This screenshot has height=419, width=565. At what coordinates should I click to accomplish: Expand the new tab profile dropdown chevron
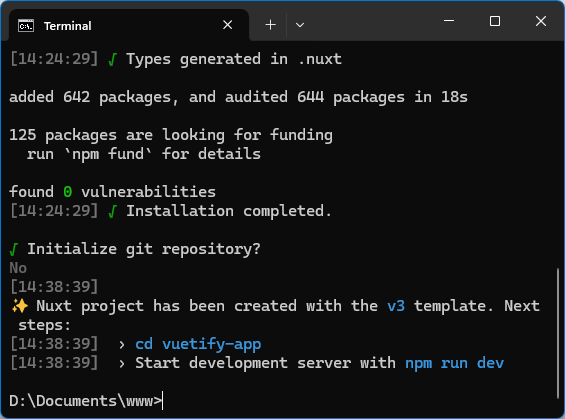pos(300,25)
